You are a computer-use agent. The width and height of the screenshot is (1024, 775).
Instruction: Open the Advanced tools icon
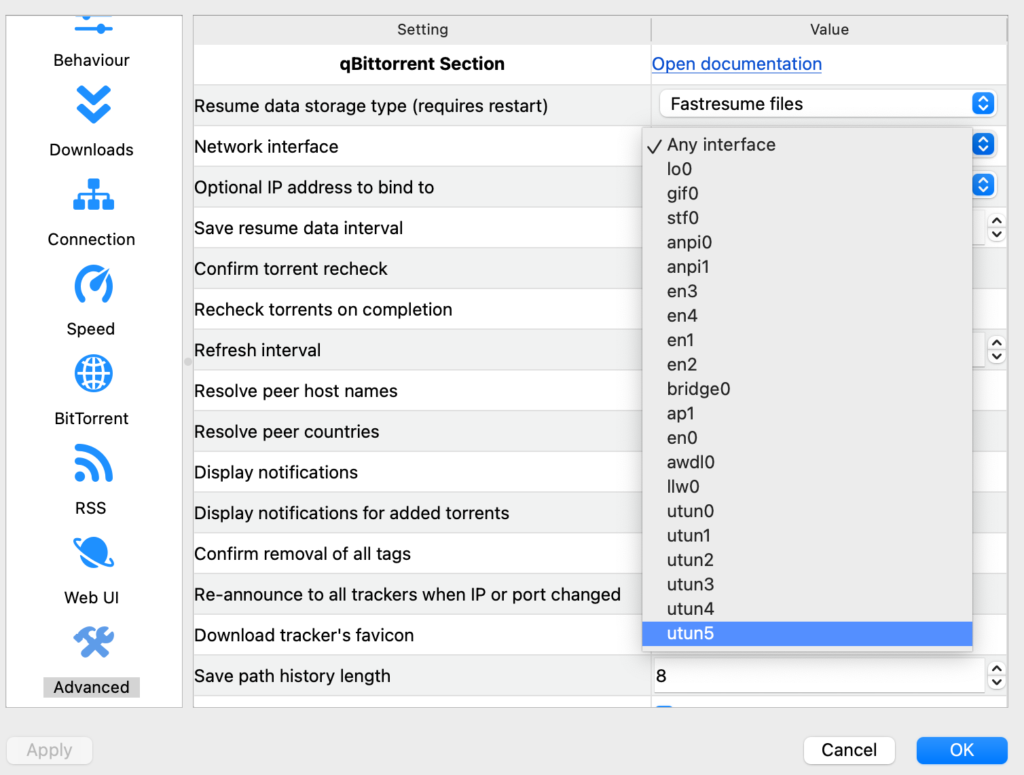[93, 642]
